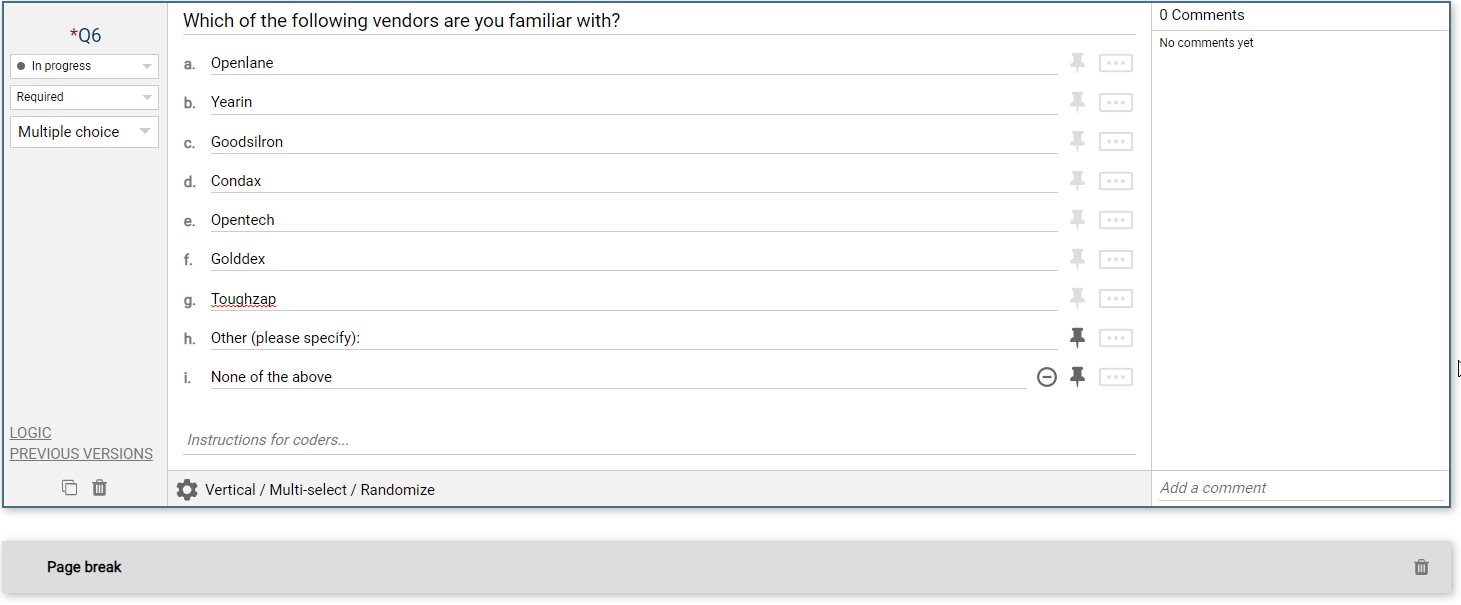Duplicate question Q6 with the copy icon

pyautogui.click(x=69, y=488)
